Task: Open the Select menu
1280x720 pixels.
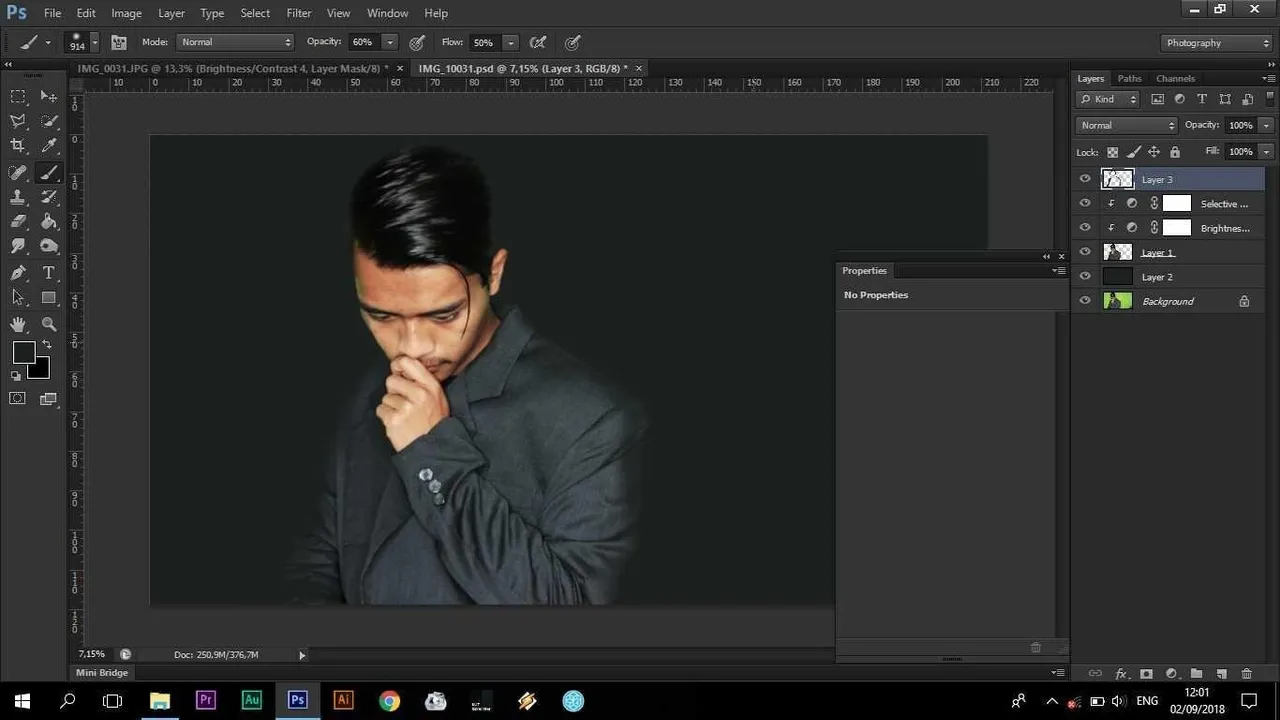Action: 255,13
